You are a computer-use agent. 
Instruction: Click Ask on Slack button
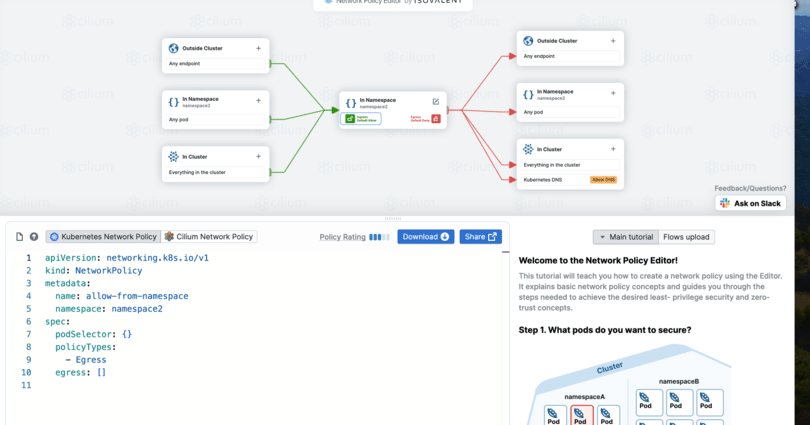tap(751, 203)
